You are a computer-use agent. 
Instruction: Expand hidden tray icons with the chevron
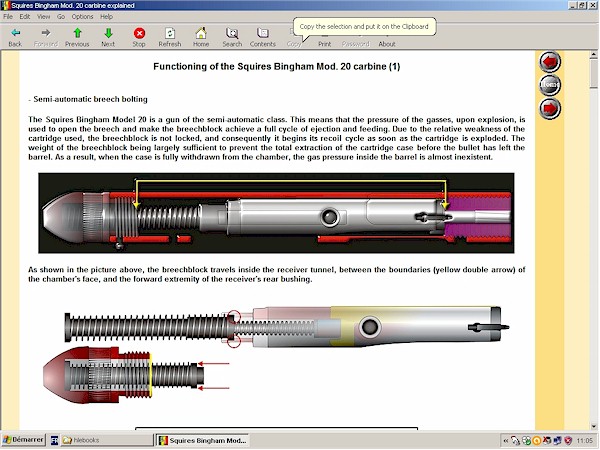coord(505,441)
